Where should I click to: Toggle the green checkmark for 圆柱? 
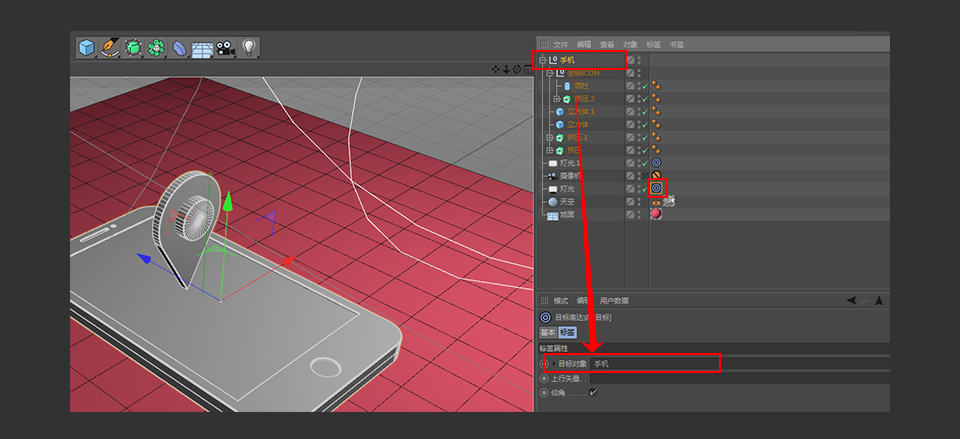pyautogui.click(x=643, y=86)
